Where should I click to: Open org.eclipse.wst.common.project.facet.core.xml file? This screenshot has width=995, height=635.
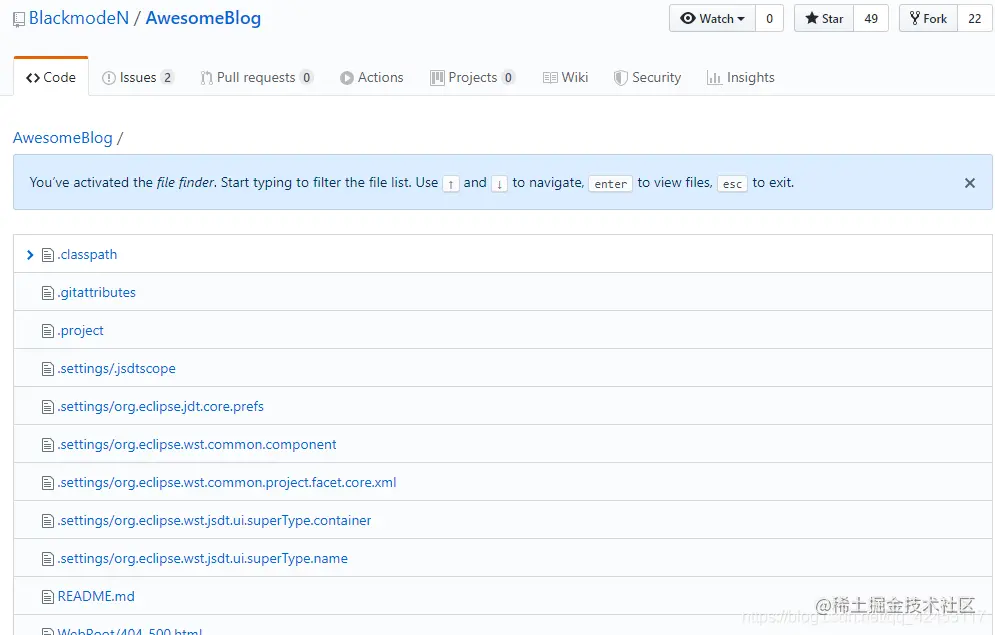(227, 483)
